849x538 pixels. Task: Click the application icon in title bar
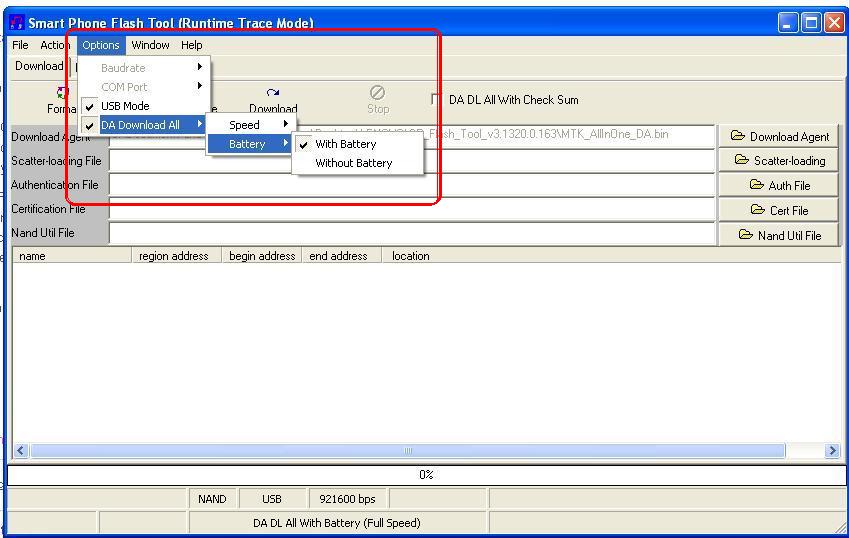pyautogui.click(x=17, y=22)
